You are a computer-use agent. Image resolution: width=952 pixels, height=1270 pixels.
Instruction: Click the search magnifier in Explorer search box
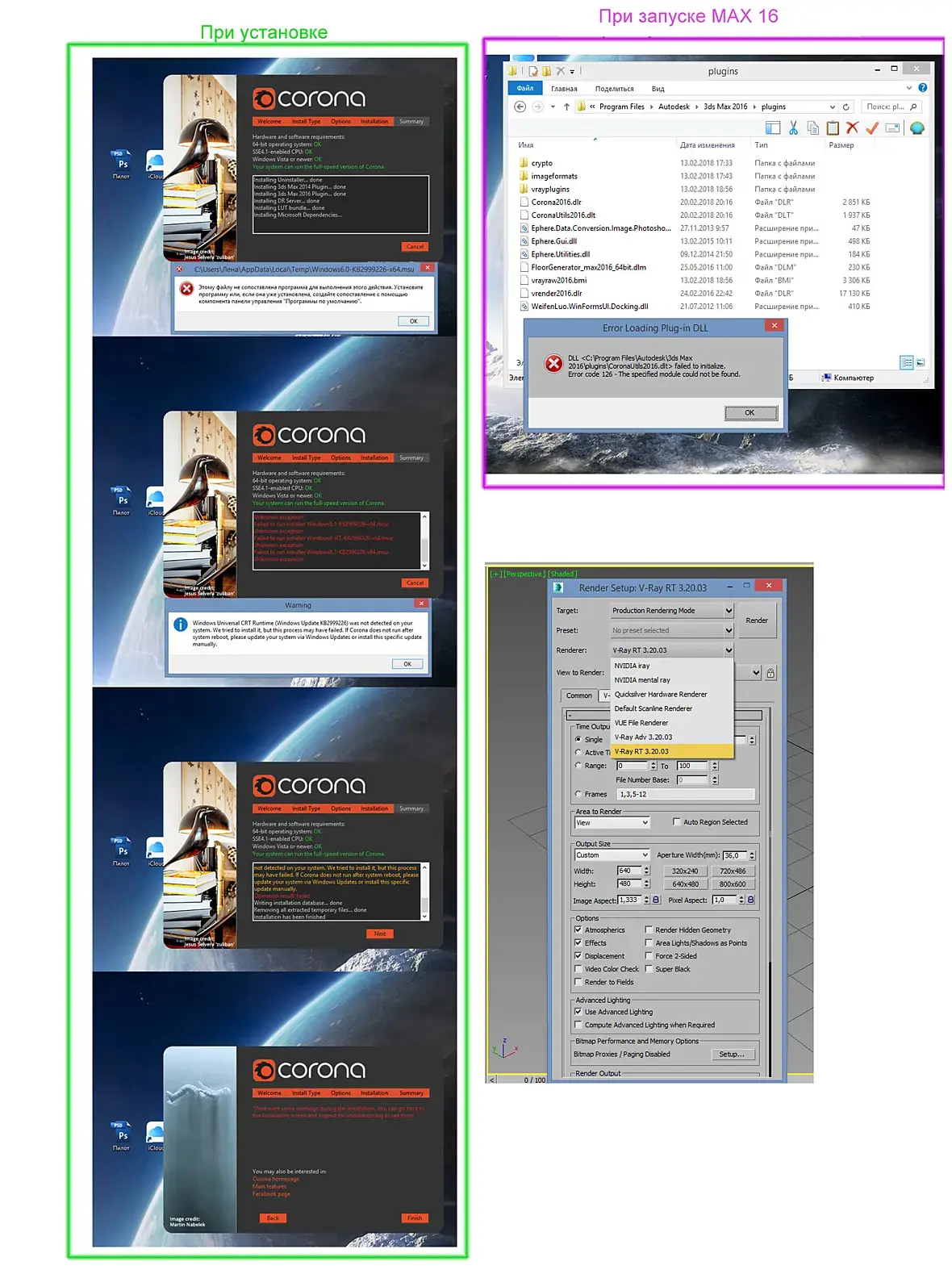(913, 107)
